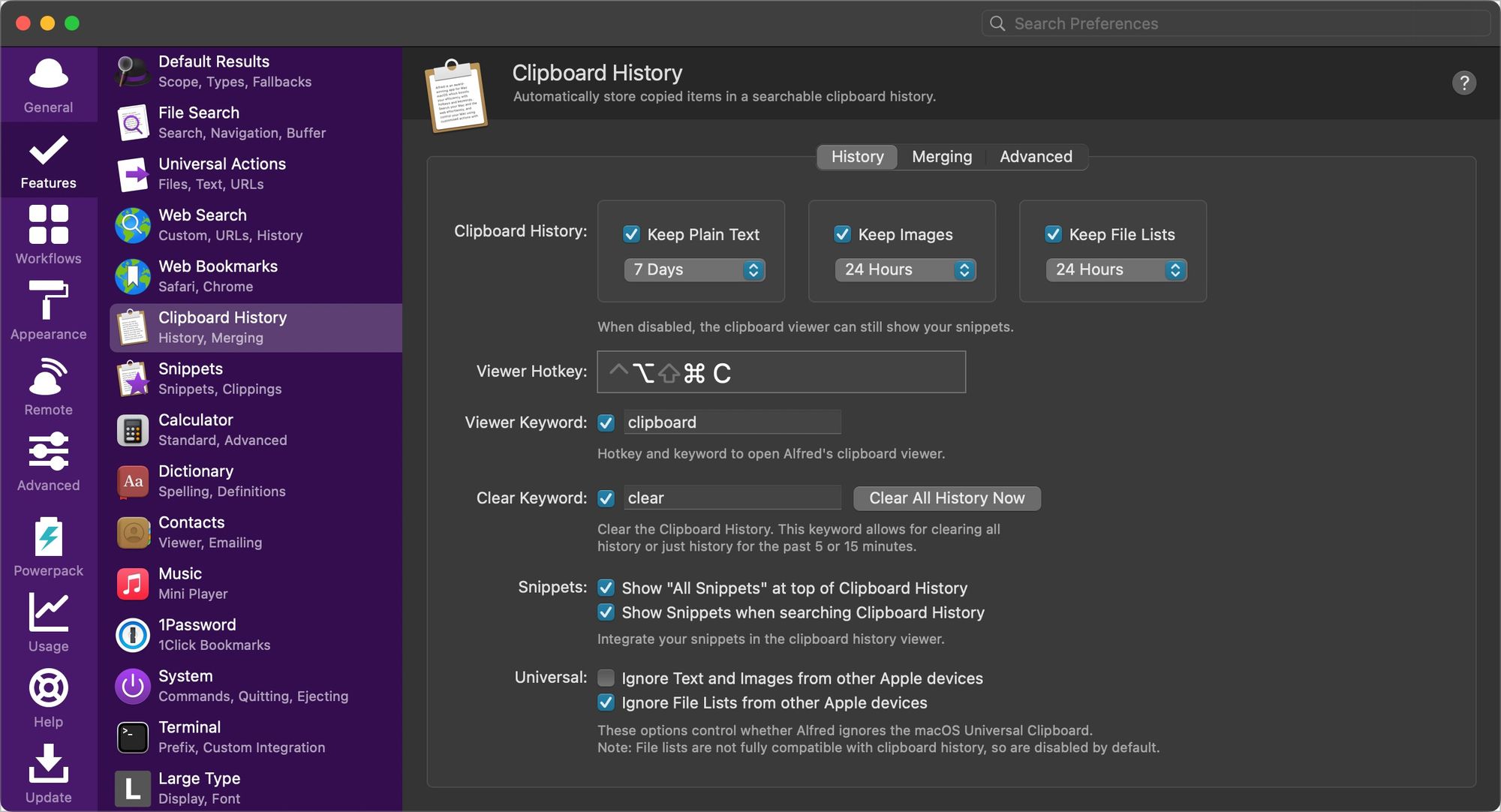Enable Ignore Text and Images checkbox
Image resolution: width=1501 pixels, height=812 pixels.
[x=606, y=678]
